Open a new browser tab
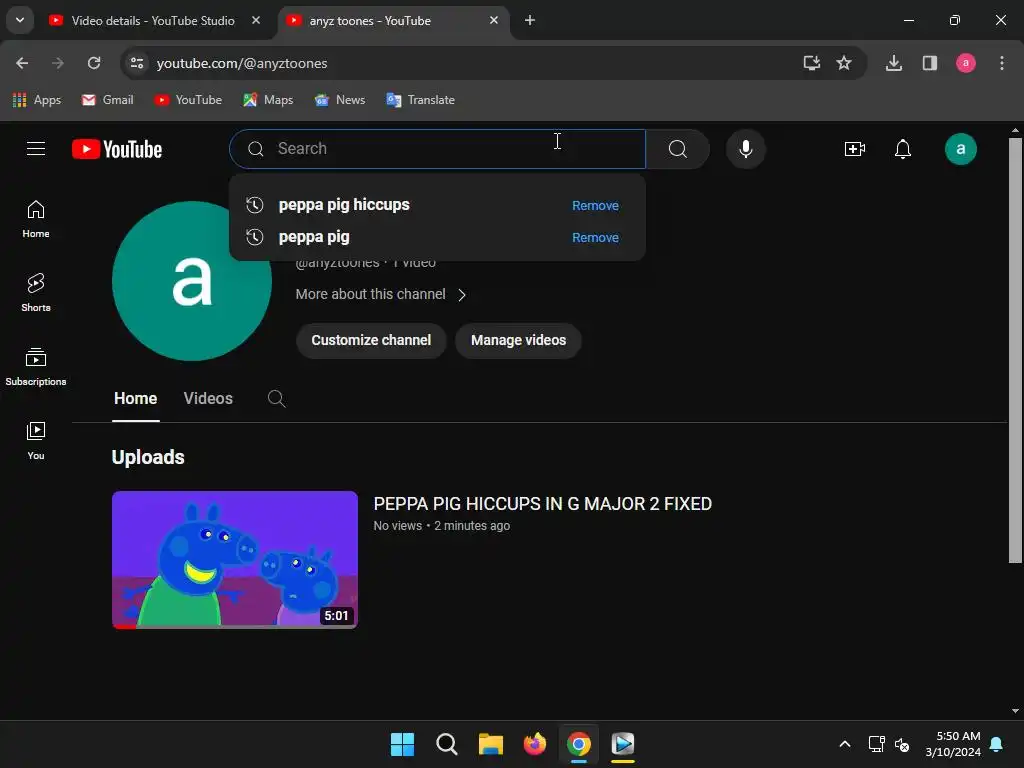 (530, 21)
